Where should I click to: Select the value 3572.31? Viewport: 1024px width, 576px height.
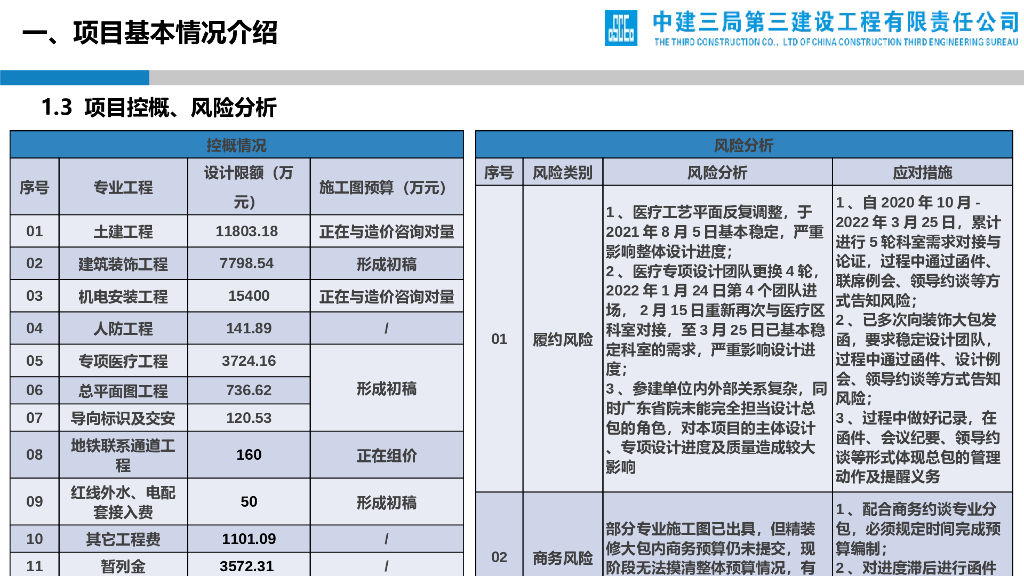247,566
